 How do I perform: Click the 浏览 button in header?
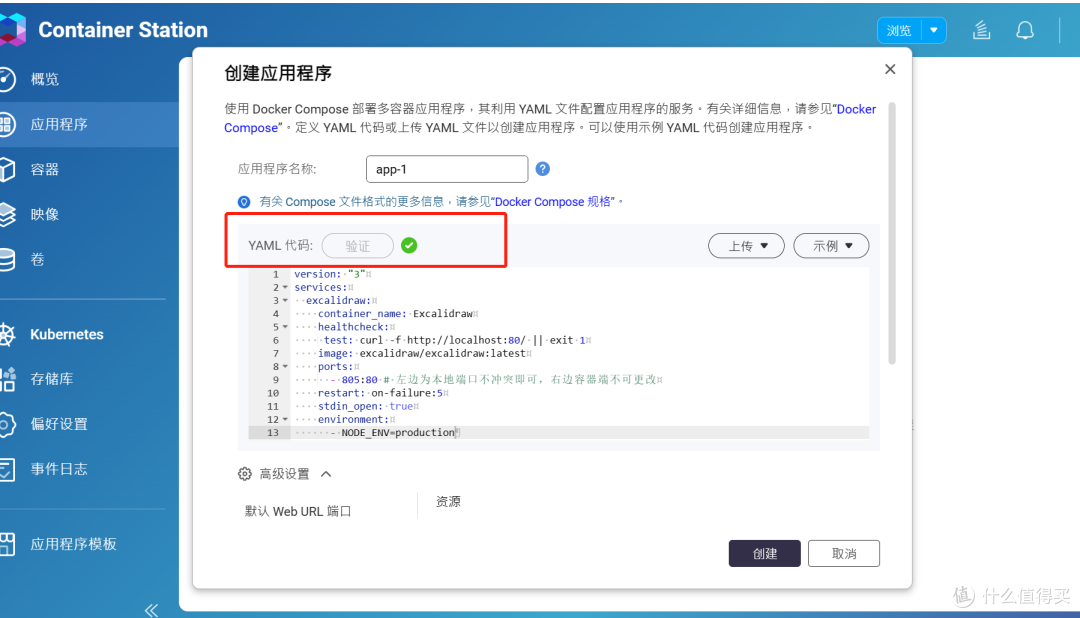899,30
